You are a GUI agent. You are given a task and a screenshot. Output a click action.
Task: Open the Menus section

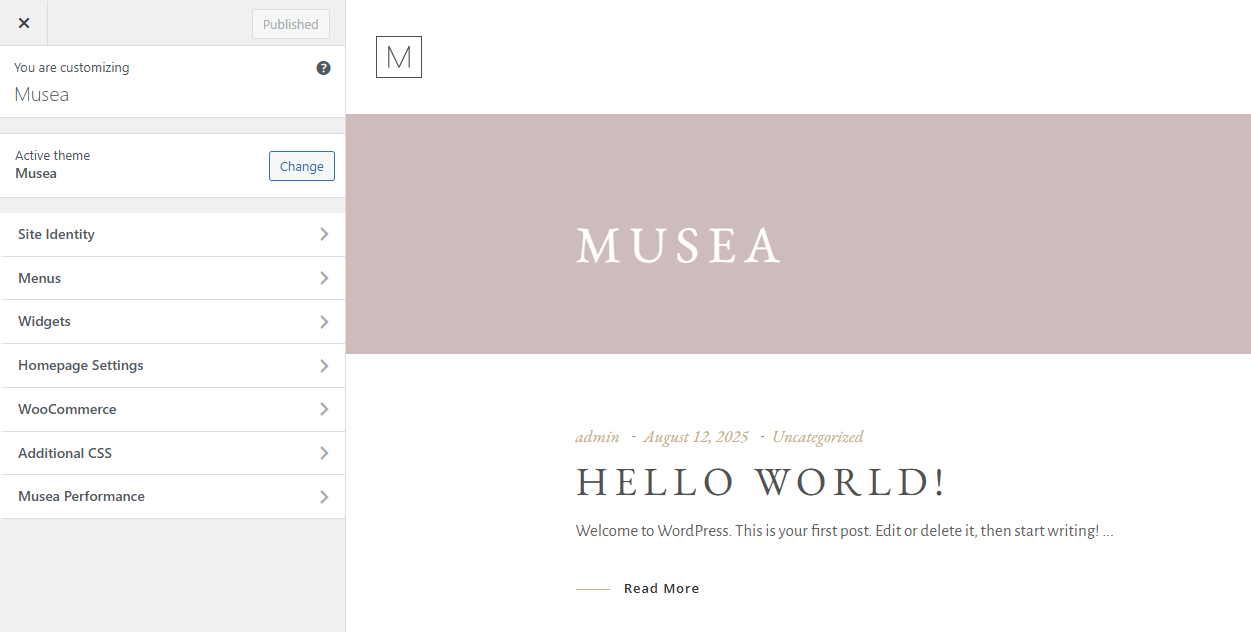click(172, 278)
